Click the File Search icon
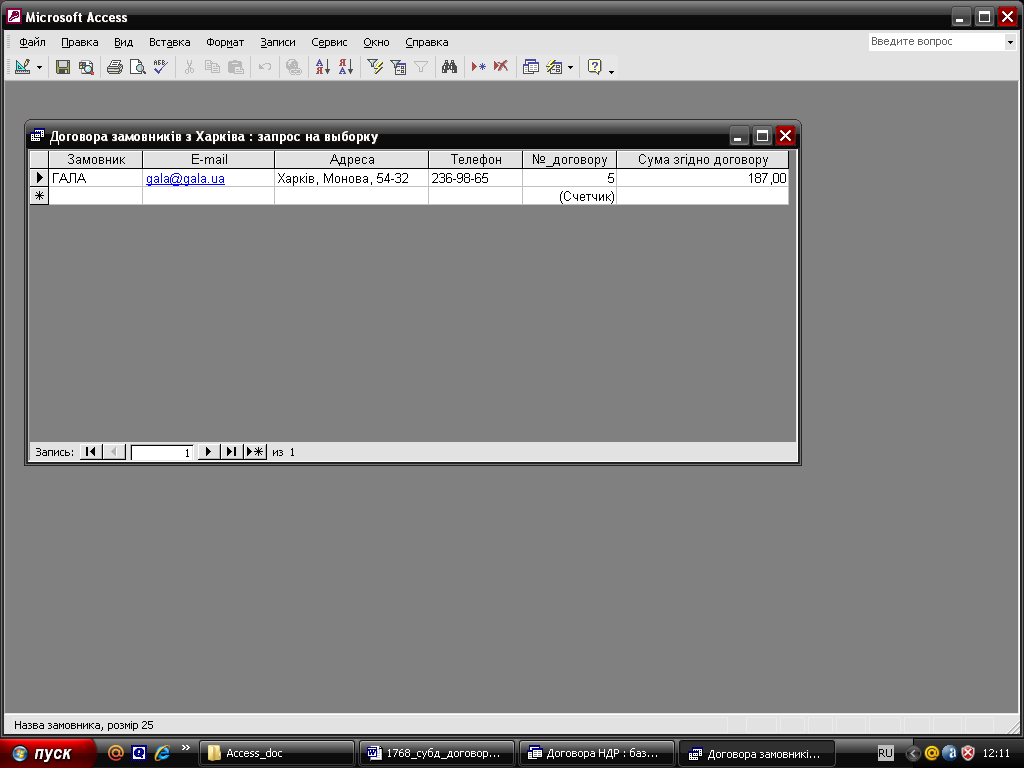 point(86,67)
